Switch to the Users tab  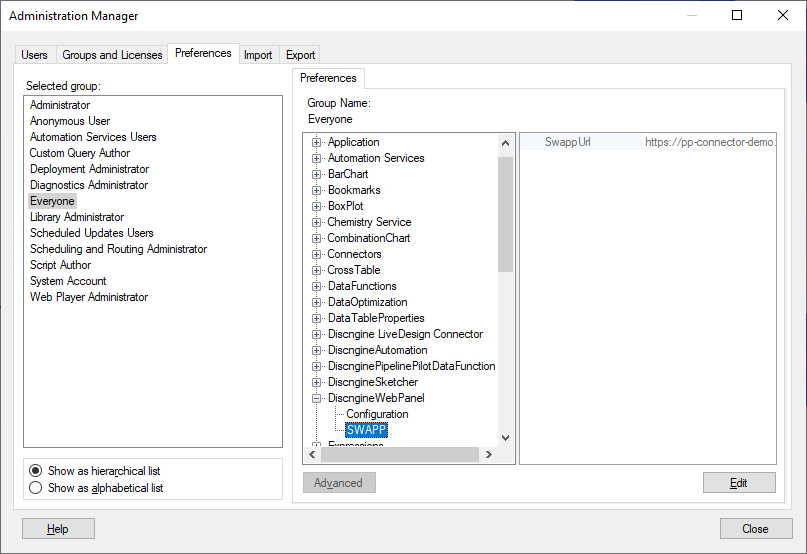(34, 55)
